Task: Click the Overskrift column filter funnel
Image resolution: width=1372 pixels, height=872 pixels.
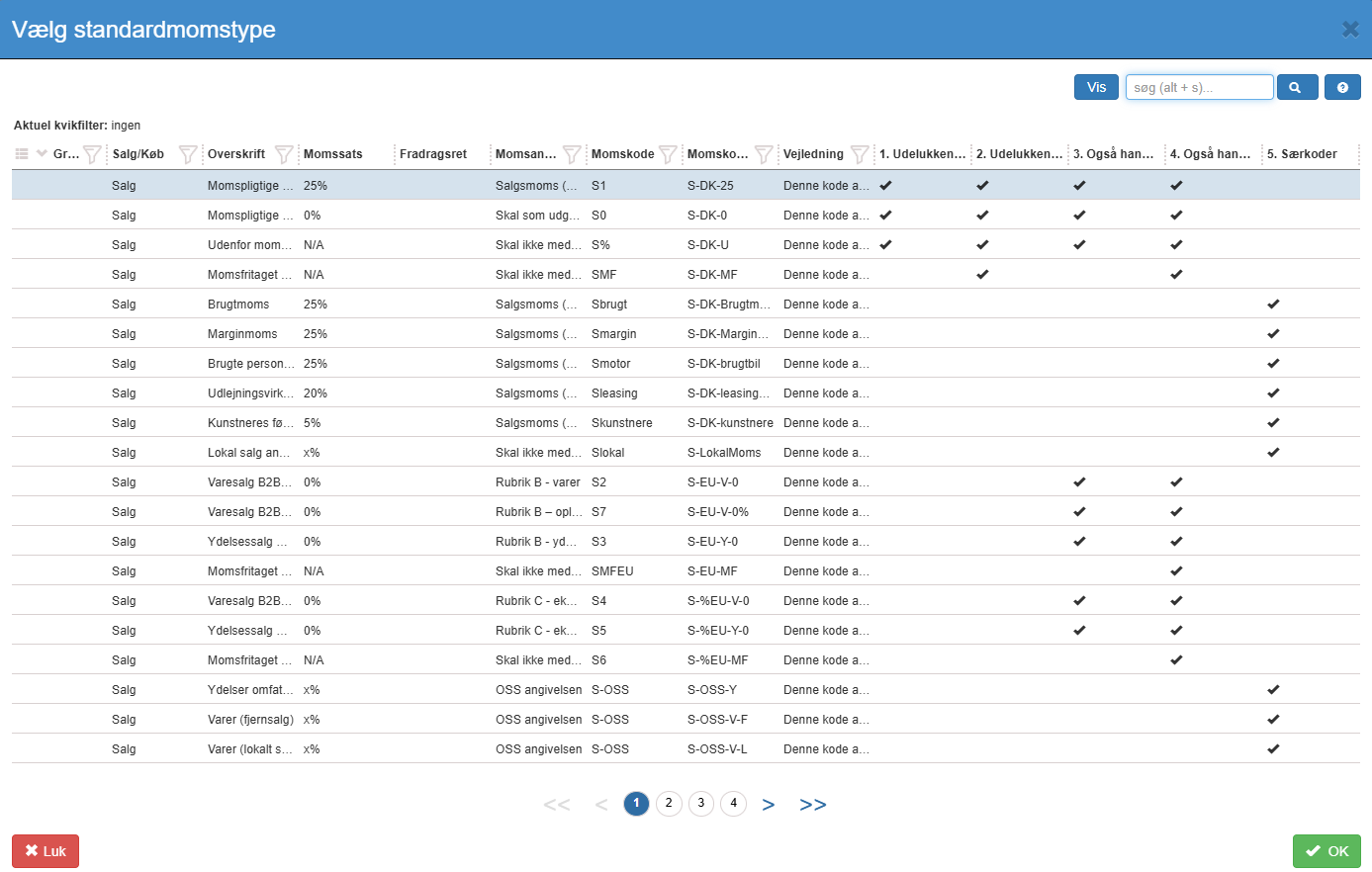Action: (284, 154)
